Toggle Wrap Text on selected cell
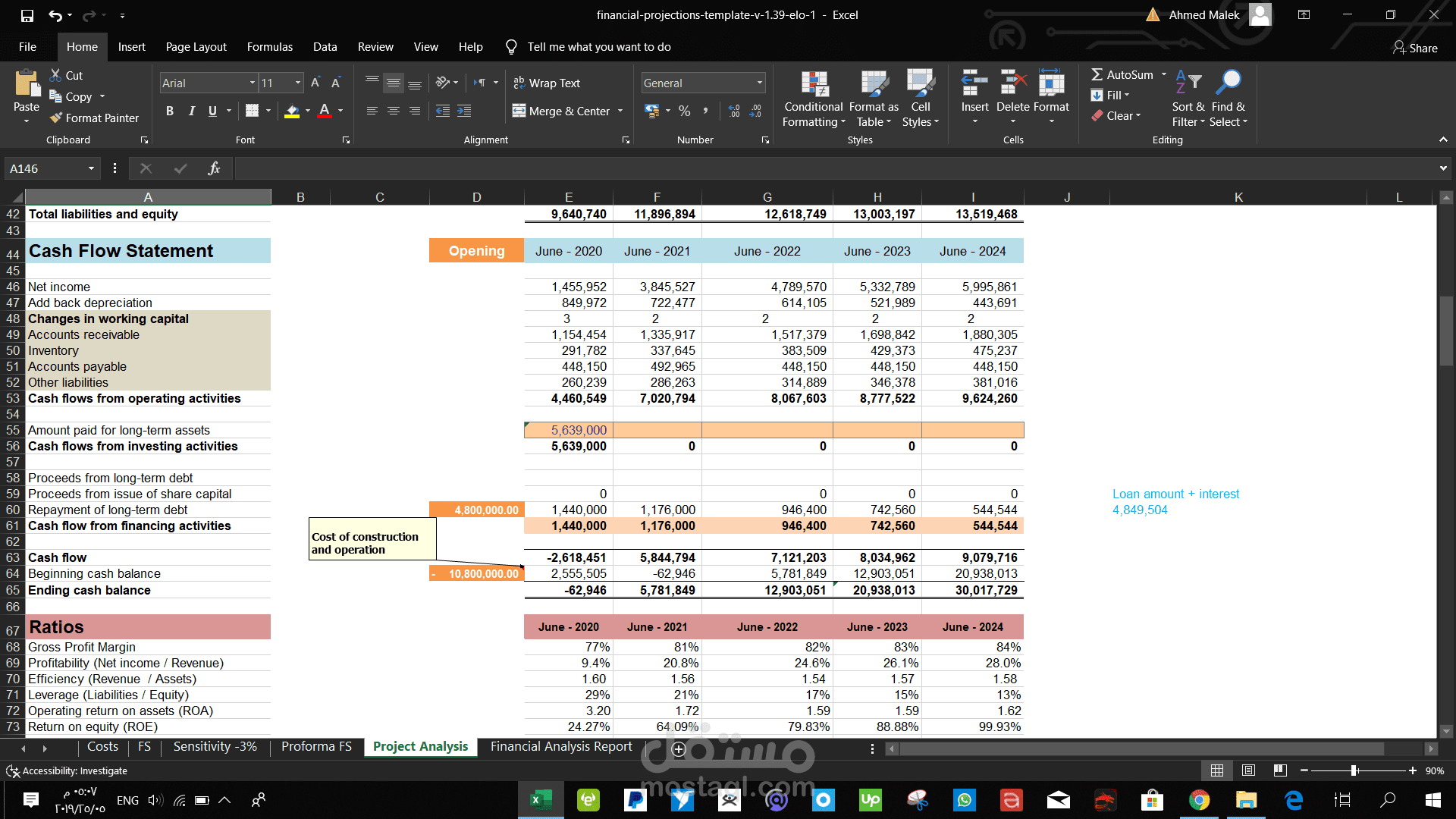This screenshot has height=819, width=1456. click(547, 83)
